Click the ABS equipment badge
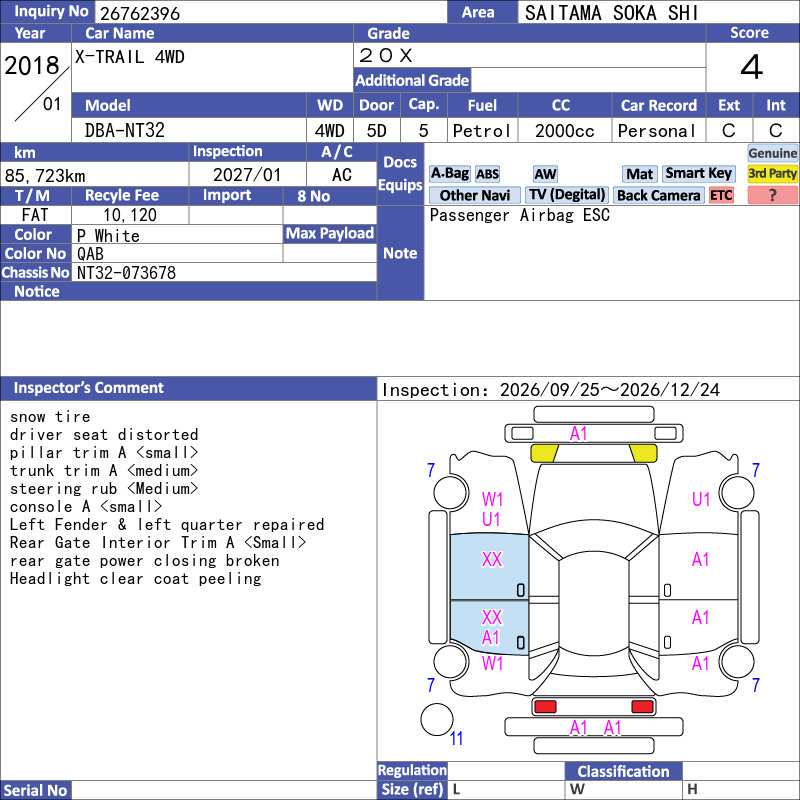 pyautogui.click(x=487, y=174)
